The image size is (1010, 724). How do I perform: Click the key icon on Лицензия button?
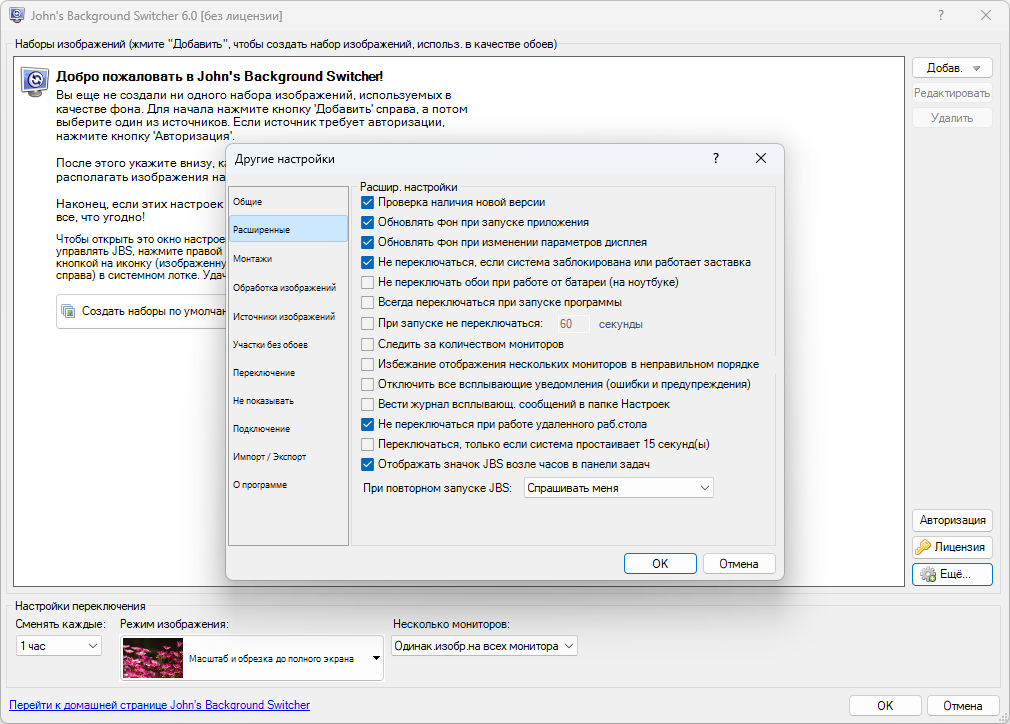tap(924, 547)
